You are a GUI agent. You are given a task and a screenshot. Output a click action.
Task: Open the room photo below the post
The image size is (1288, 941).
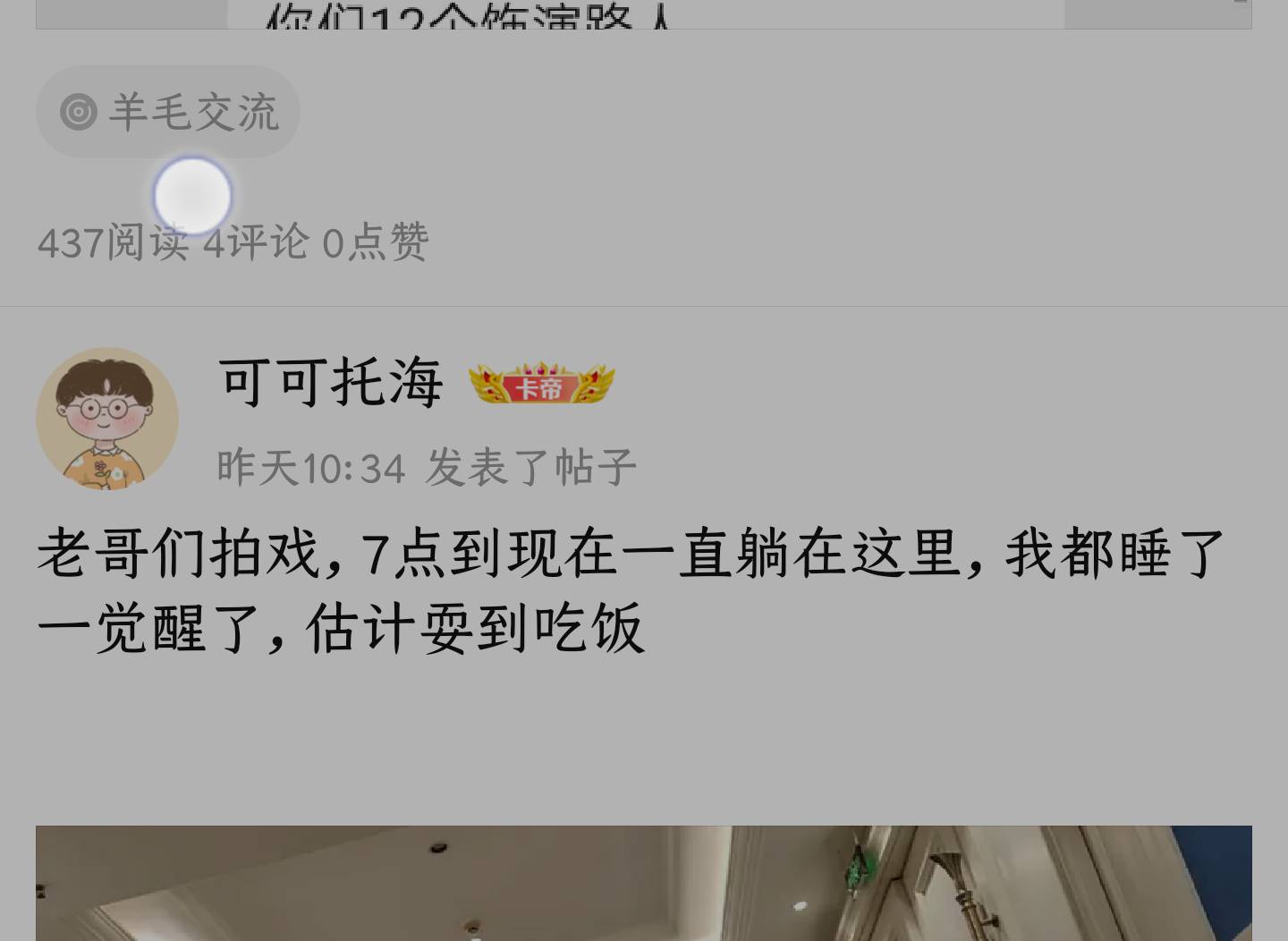[x=644, y=883]
